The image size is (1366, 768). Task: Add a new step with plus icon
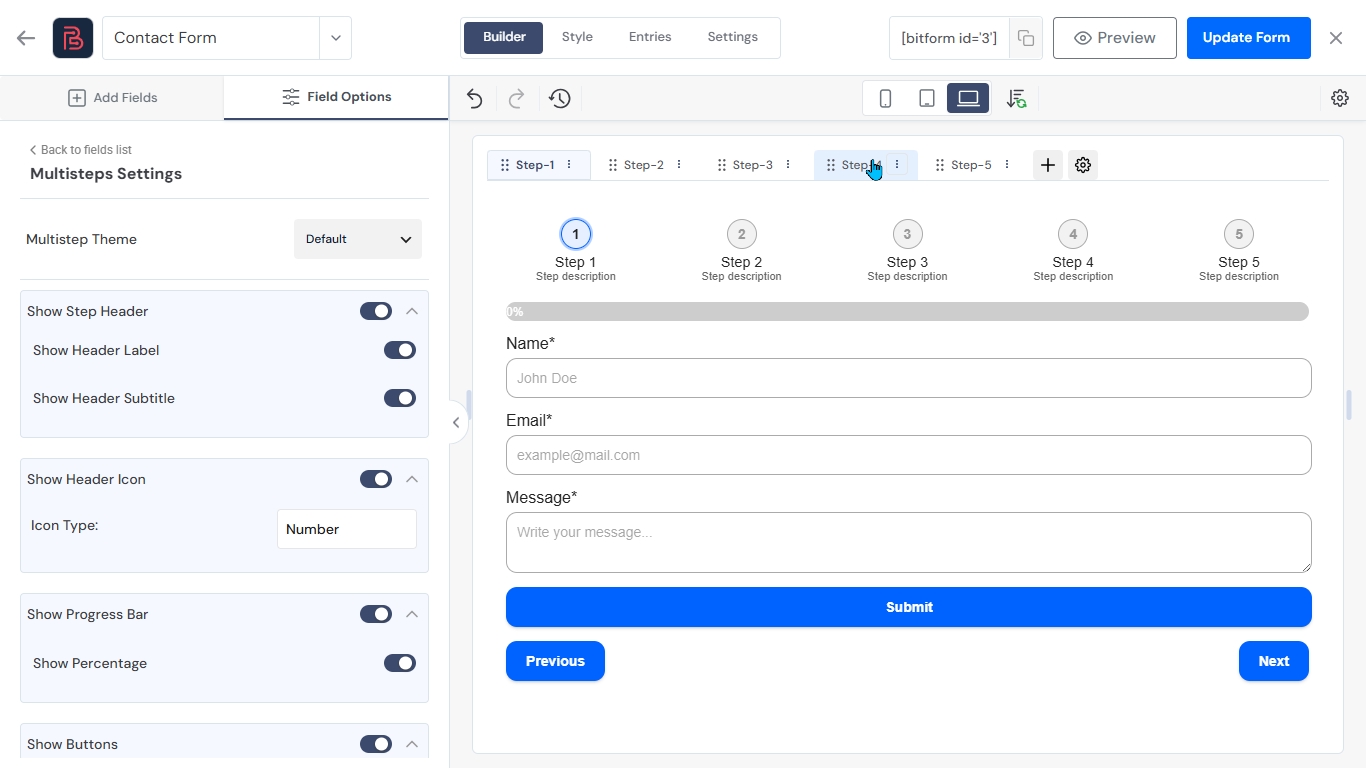[1047, 165]
